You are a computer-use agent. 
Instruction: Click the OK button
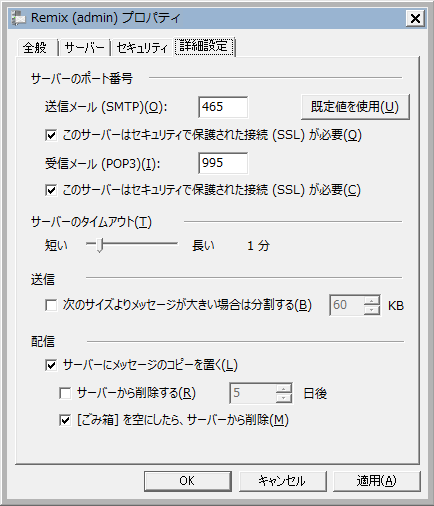pyautogui.click(x=188, y=481)
